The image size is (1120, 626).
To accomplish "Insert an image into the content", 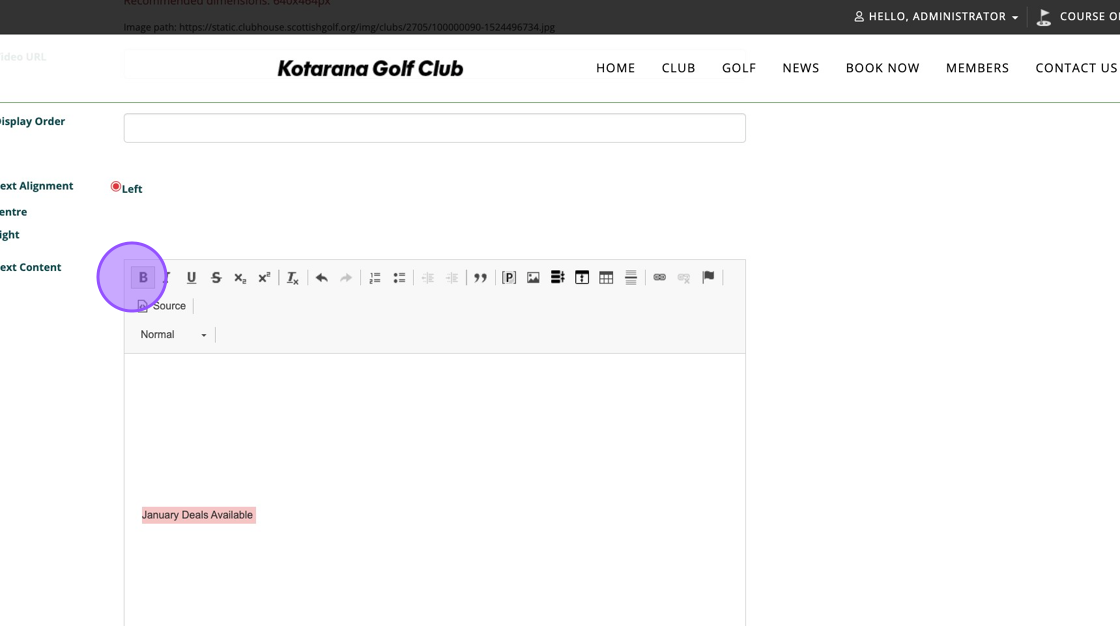I will click(533, 277).
